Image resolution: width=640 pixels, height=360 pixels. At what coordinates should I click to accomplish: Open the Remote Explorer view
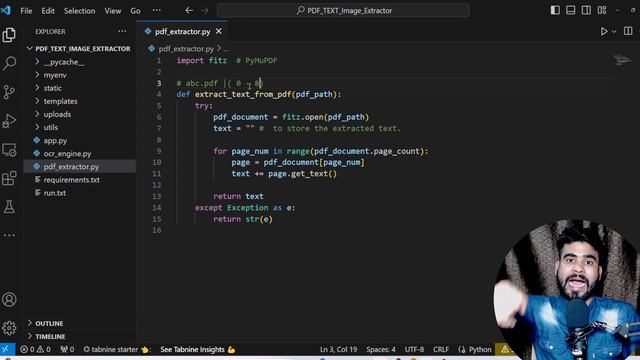9,150
